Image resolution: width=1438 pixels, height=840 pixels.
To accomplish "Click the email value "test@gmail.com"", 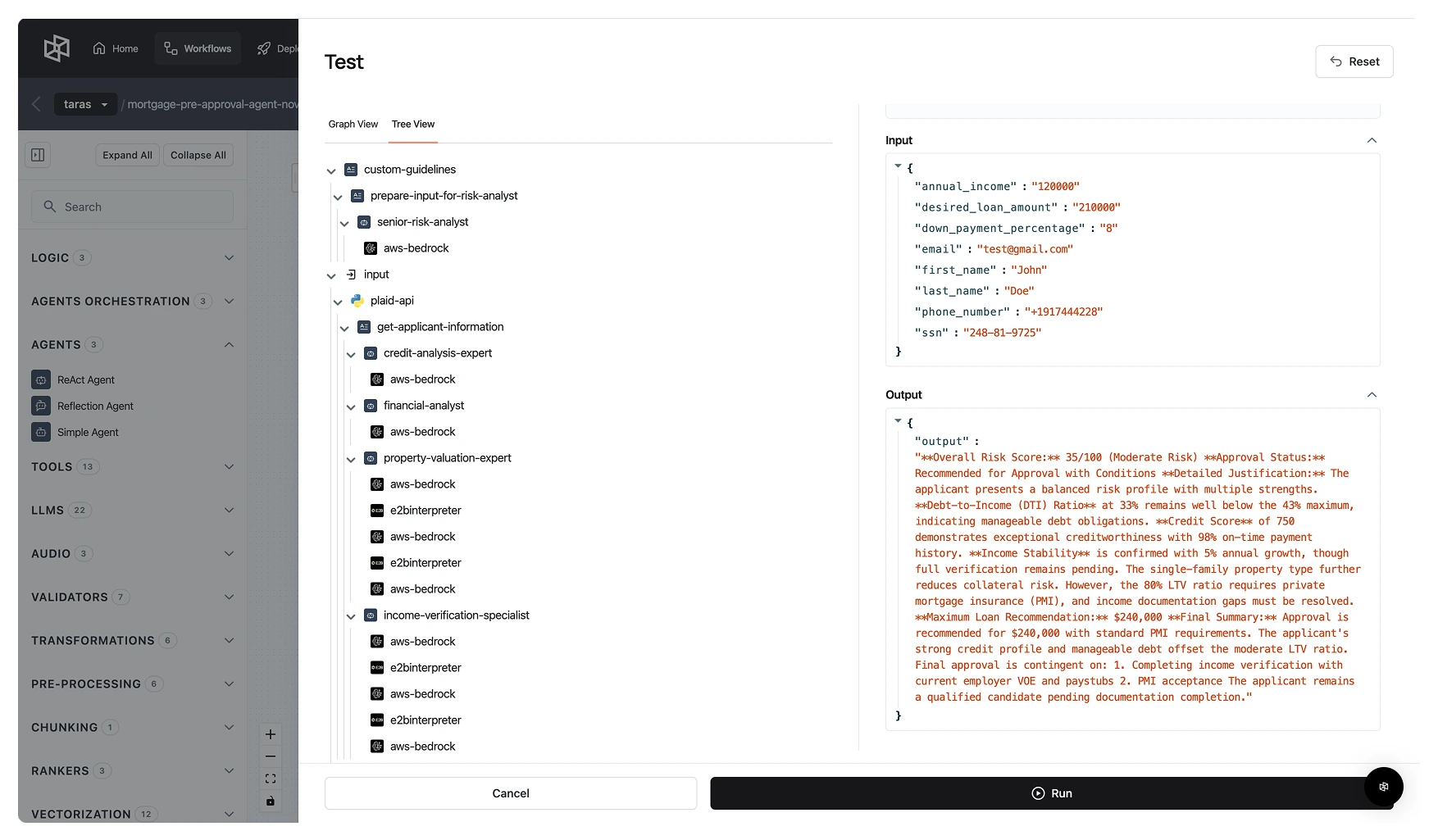I will pos(1025,249).
